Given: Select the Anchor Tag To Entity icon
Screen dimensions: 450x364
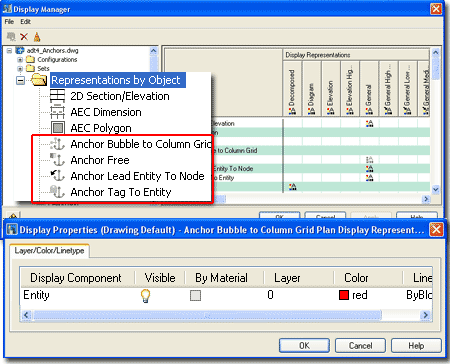Looking at the screenshot, I should point(58,192).
